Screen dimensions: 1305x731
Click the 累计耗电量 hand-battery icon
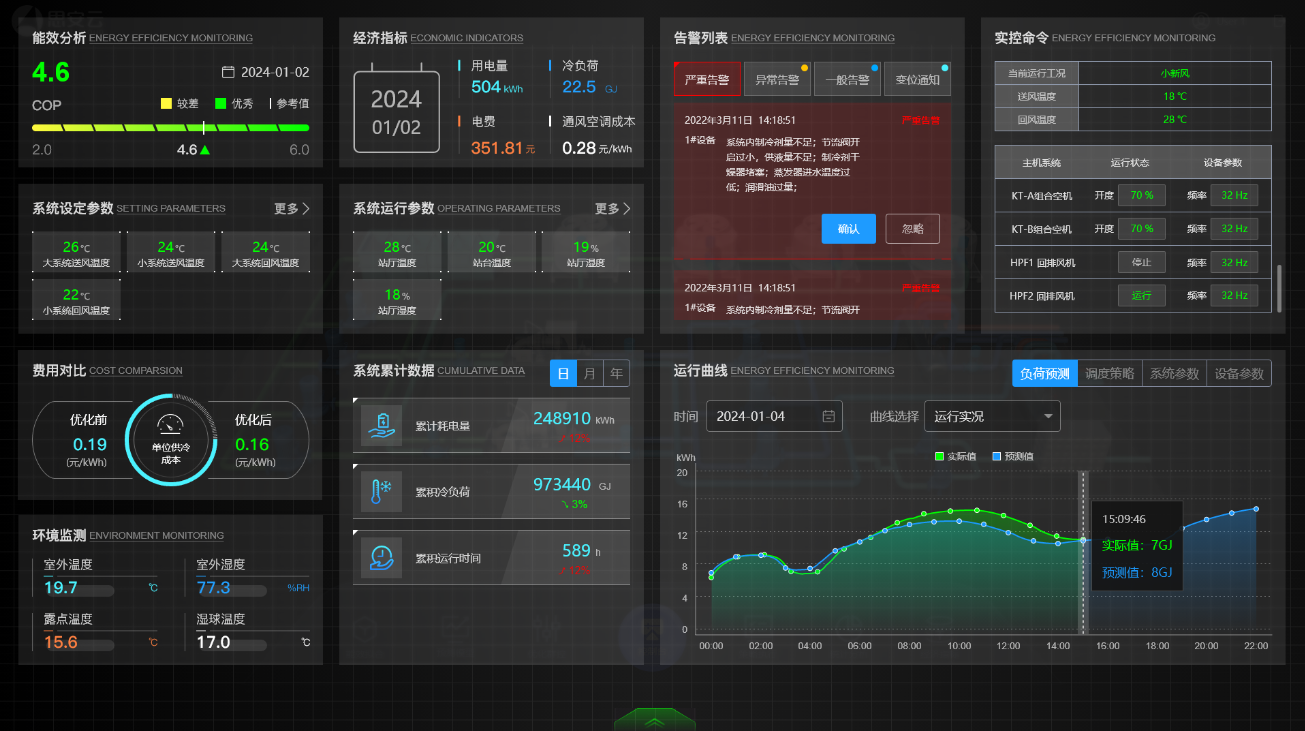coord(381,425)
